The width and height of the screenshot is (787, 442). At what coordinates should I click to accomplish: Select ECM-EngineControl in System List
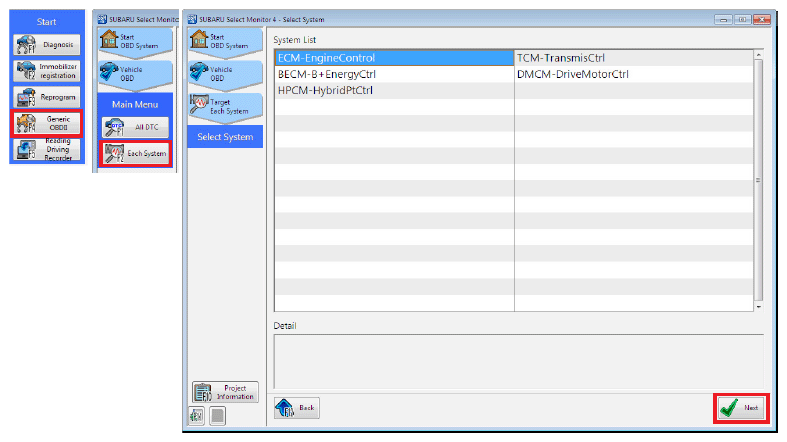coord(394,58)
